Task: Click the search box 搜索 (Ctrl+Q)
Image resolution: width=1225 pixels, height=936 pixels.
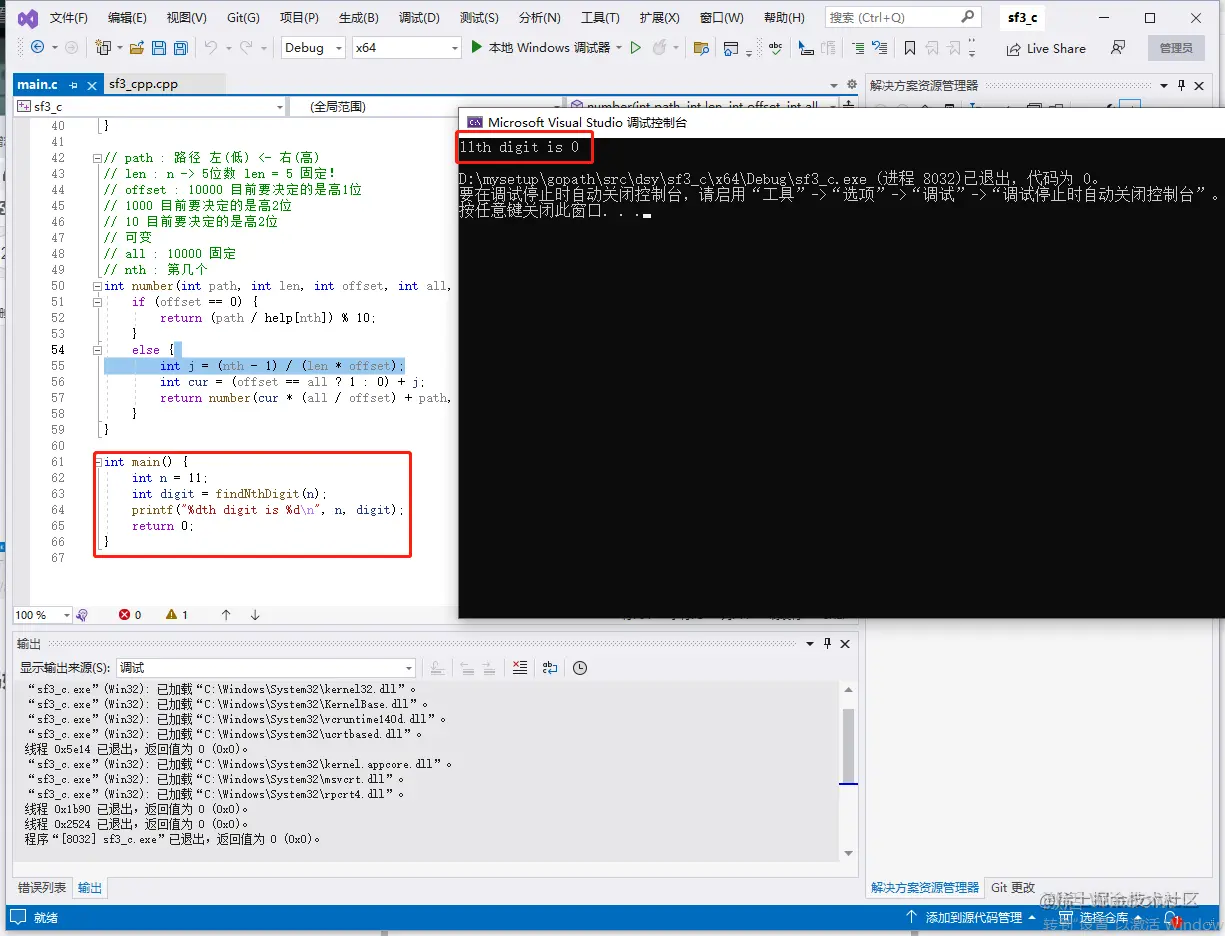Action: pyautogui.click(x=902, y=18)
